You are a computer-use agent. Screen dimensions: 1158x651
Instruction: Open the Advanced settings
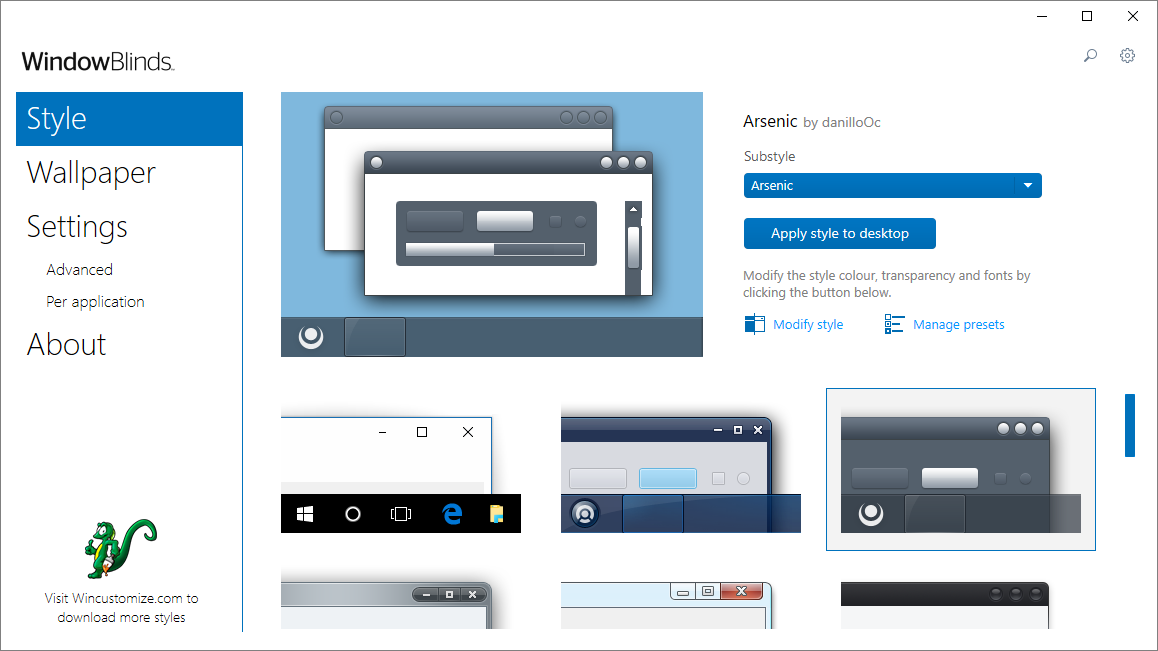pos(79,269)
